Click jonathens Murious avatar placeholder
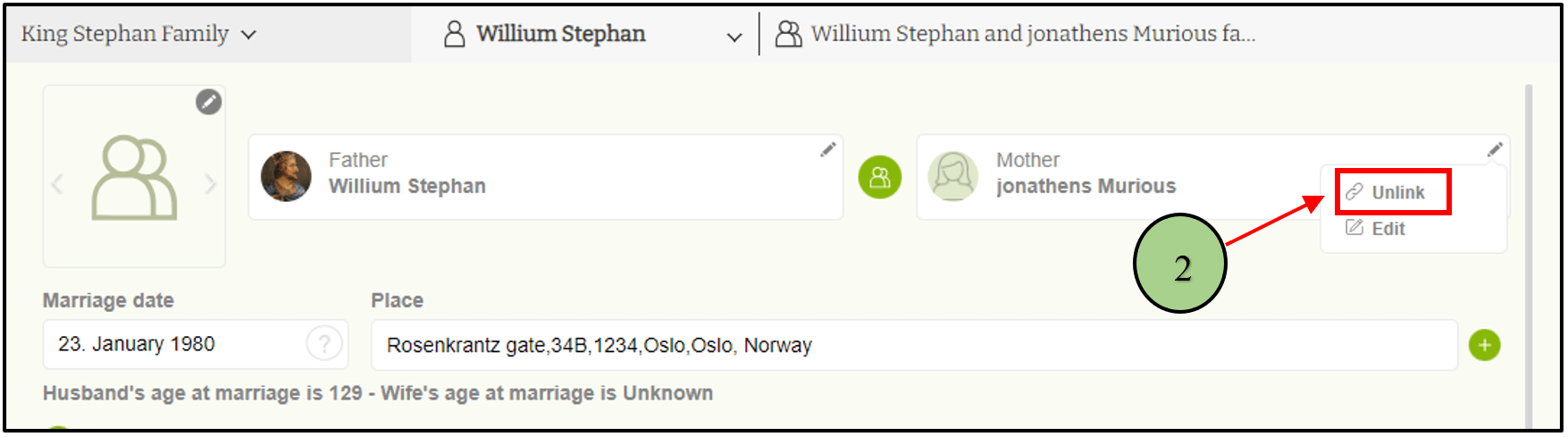This screenshot has height=437, width=1568. 953,176
